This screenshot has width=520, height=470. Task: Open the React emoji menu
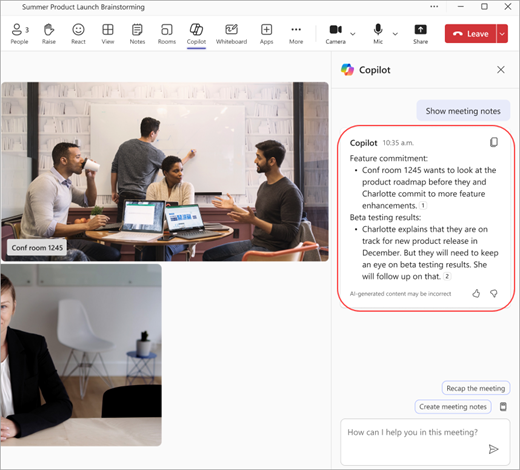coord(78,34)
